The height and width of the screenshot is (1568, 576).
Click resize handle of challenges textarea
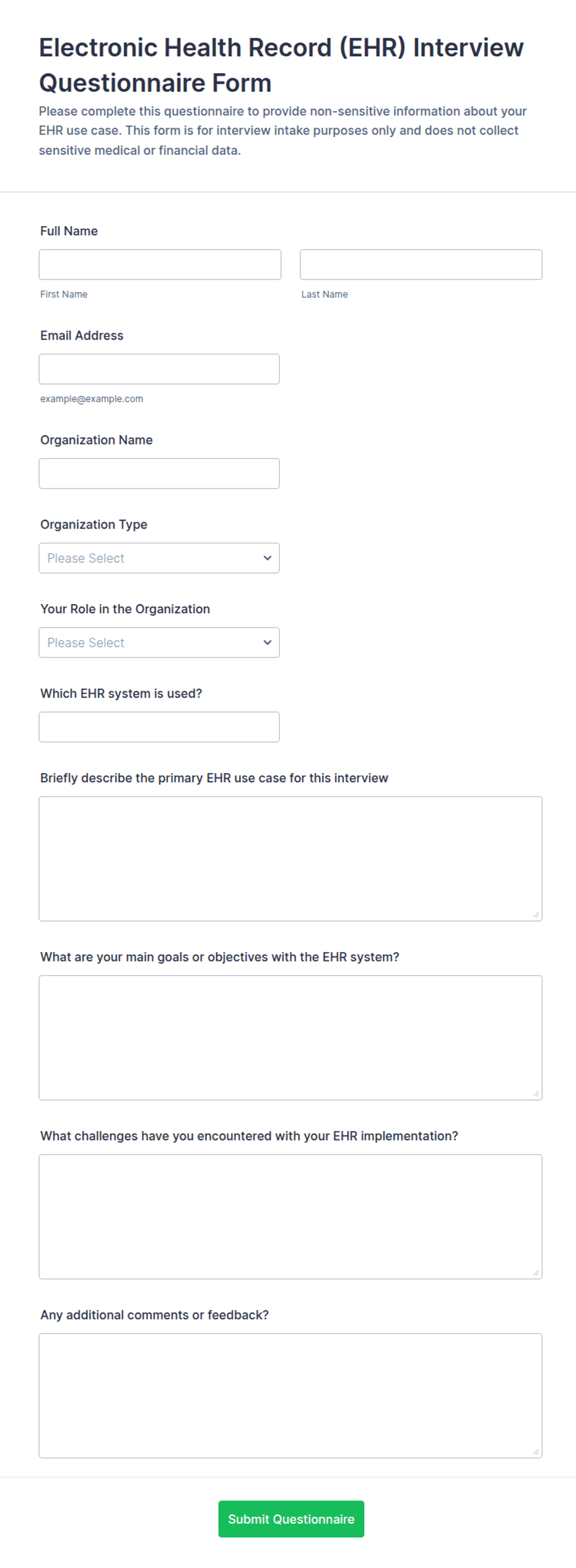[536, 1273]
